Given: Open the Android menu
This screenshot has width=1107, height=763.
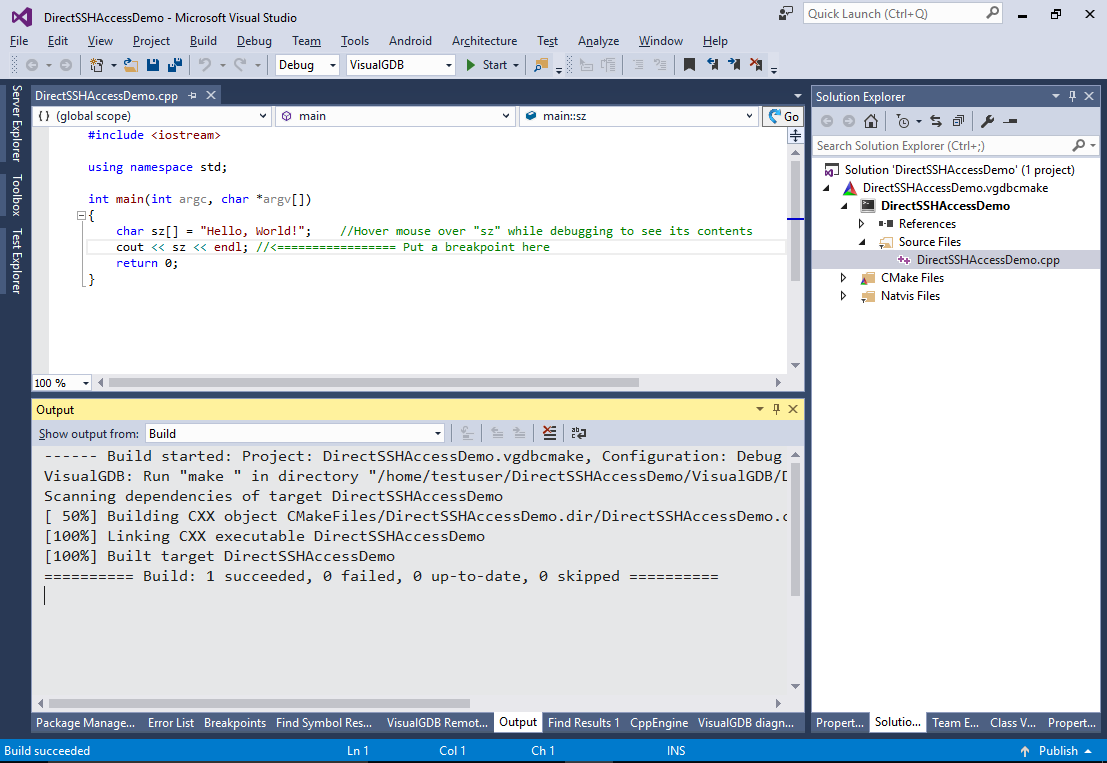Looking at the screenshot, I should pyautogui.click(x=410, y=41).
